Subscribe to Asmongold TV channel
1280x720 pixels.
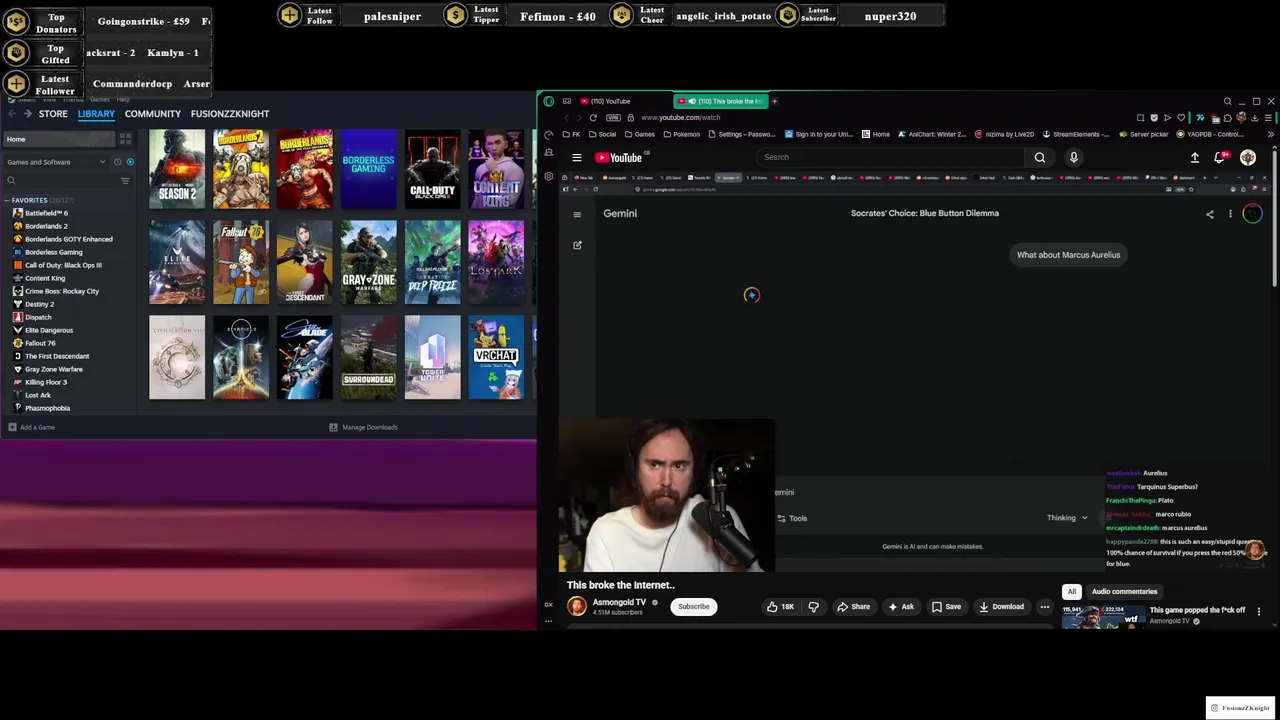pos(693,606)
